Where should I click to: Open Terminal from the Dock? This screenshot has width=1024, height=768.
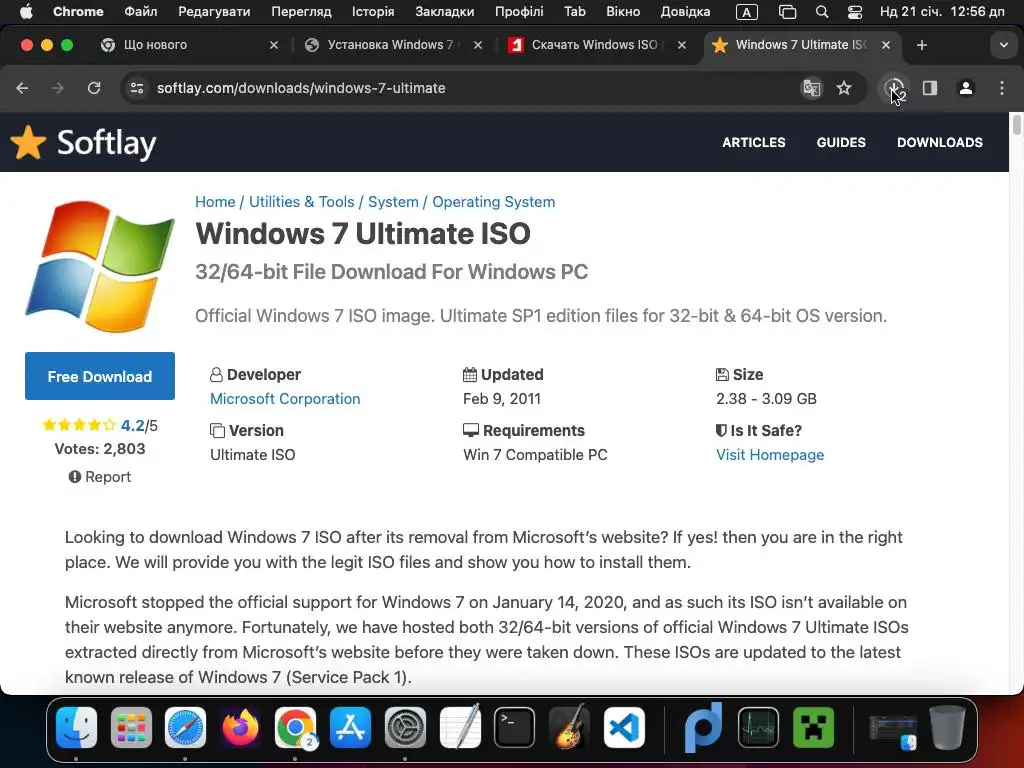[x=515, y=727]
